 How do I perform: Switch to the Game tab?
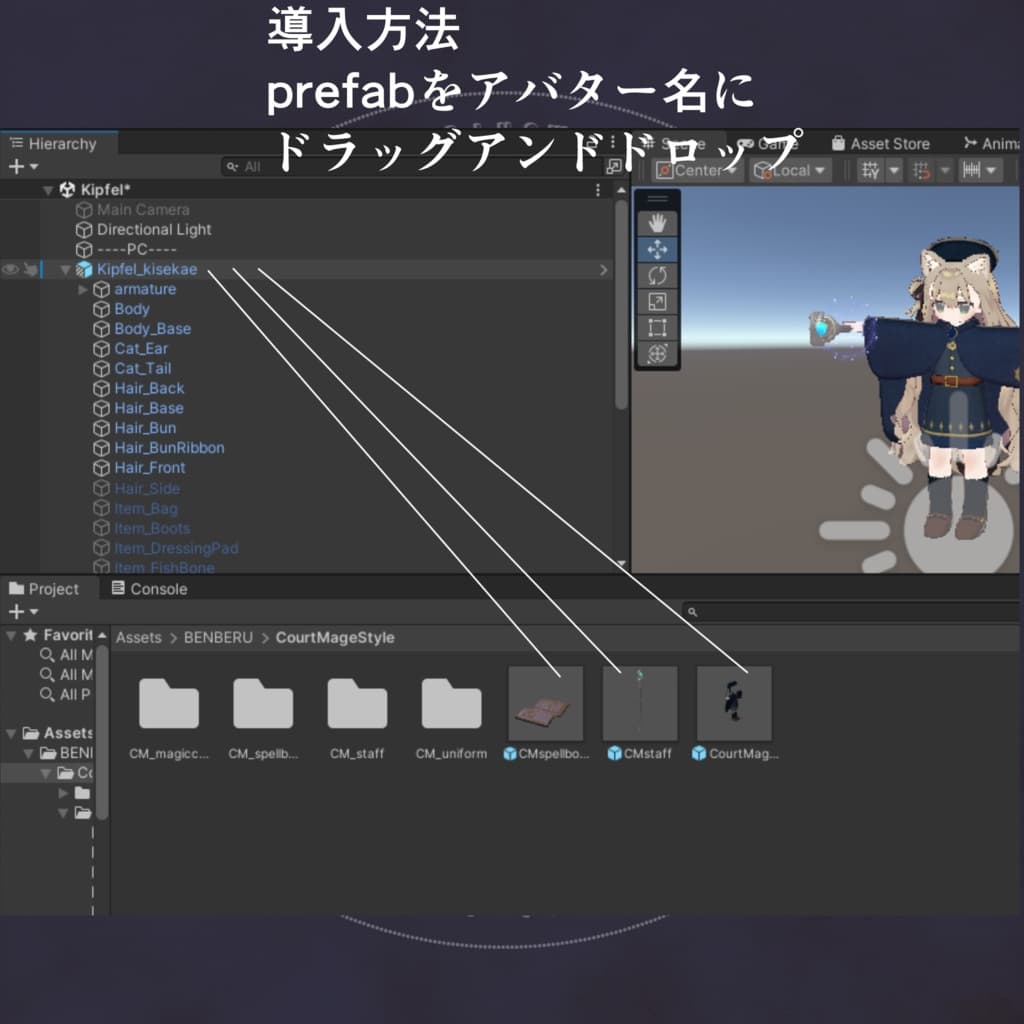(774, 143)
